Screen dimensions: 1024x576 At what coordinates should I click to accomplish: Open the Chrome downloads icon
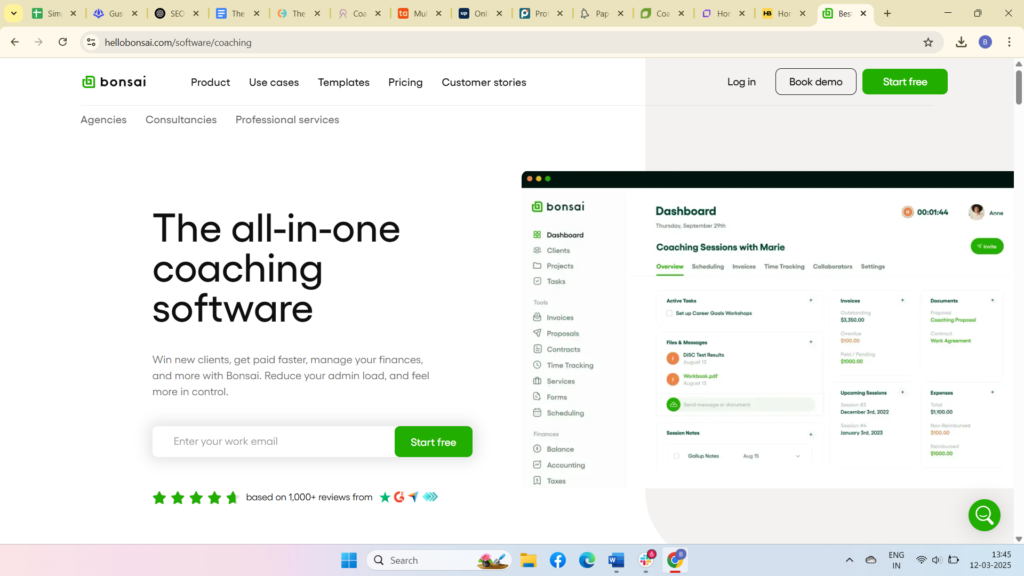pos(961,42)
